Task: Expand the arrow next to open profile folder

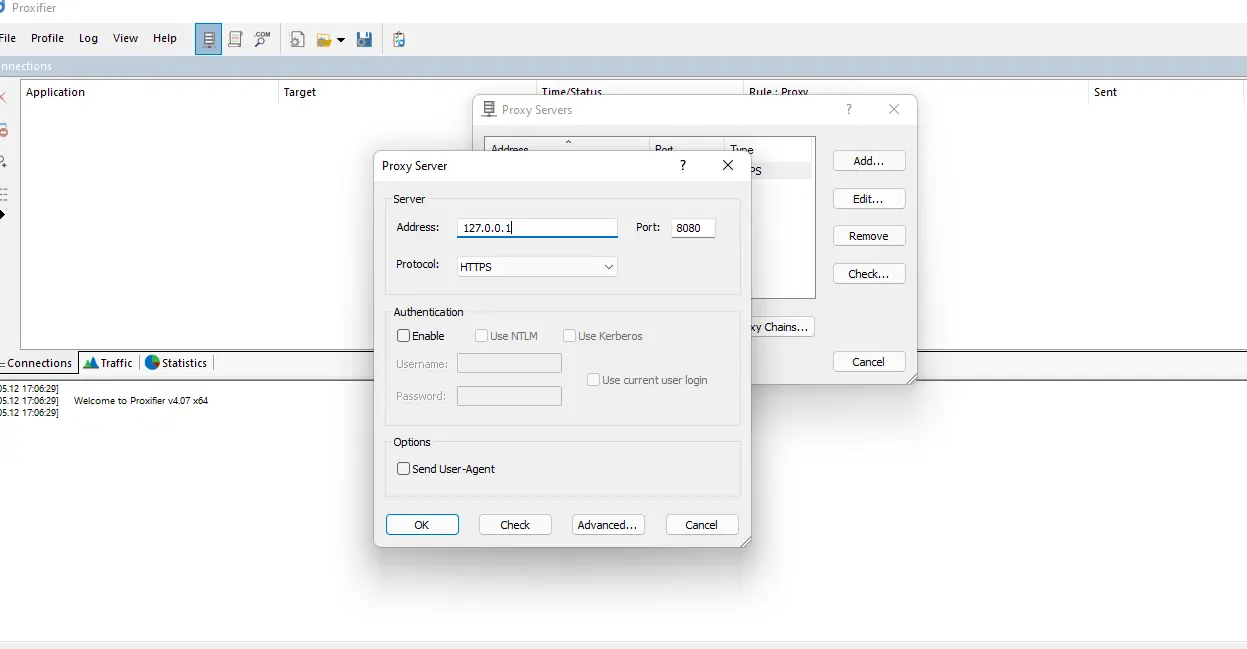Action: (341, 40)
